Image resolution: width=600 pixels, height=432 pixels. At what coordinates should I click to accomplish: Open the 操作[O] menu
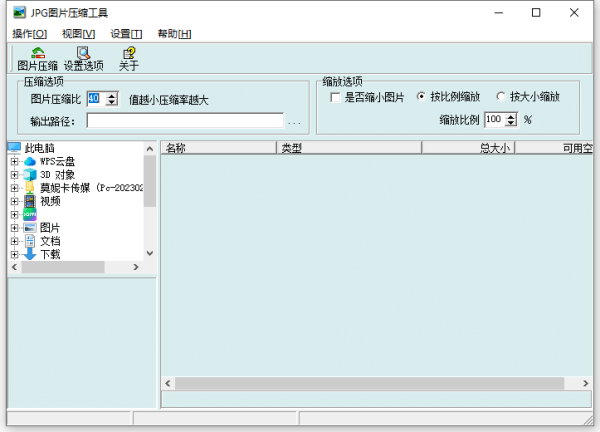click(x=29, y=34)
